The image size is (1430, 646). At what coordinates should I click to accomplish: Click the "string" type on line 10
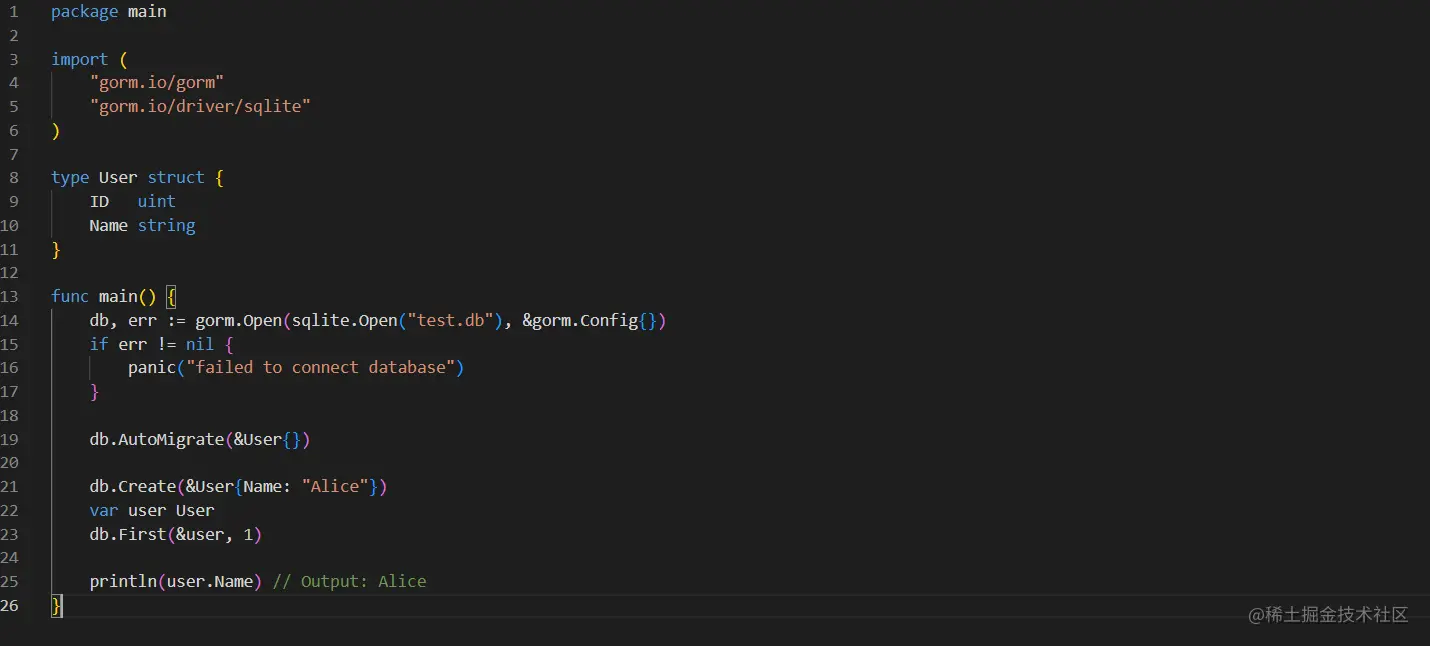(167, 225)
